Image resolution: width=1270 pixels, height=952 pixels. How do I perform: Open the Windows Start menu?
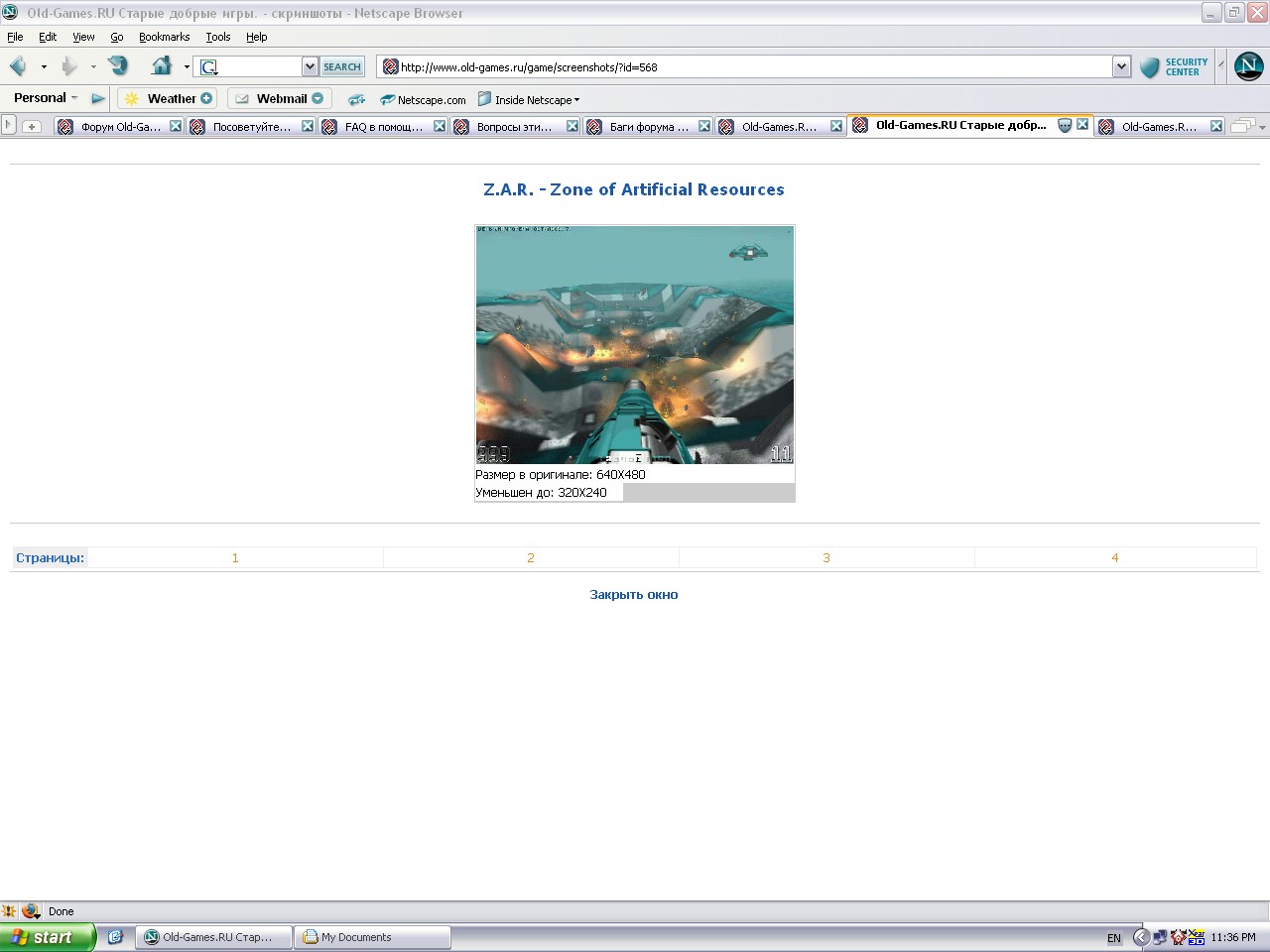pos(48,937)
